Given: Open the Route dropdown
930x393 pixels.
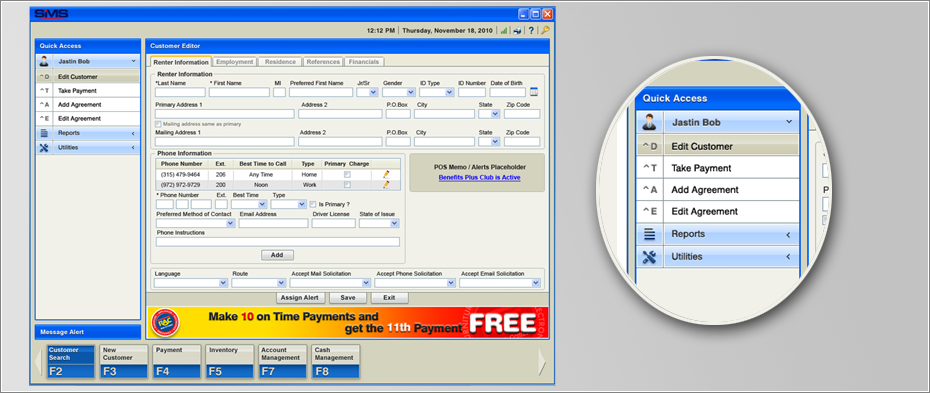Looking at the screenshot, I should pyautogui.click(x=259, y=283).
